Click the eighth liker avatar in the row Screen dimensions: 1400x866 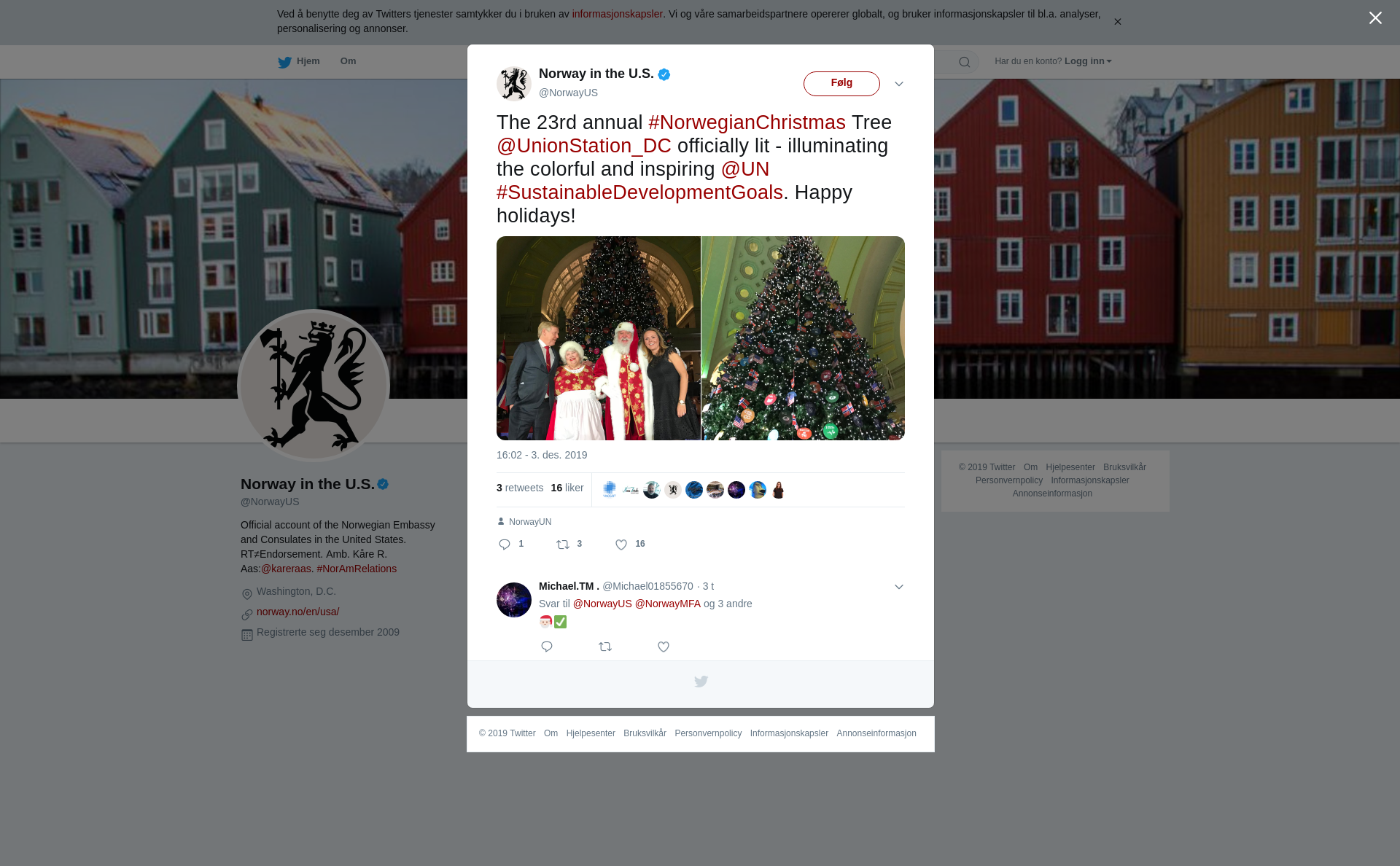click(x=758, y=490)
